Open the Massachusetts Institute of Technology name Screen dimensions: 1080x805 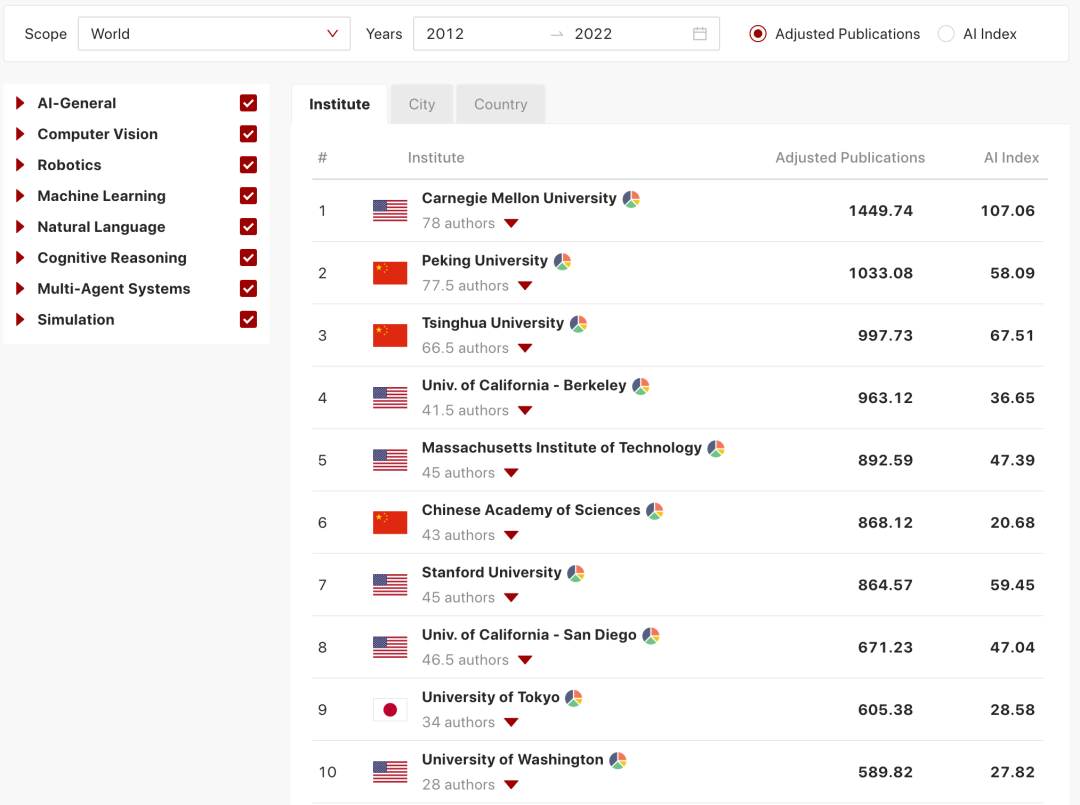click(x=561, y=448)
